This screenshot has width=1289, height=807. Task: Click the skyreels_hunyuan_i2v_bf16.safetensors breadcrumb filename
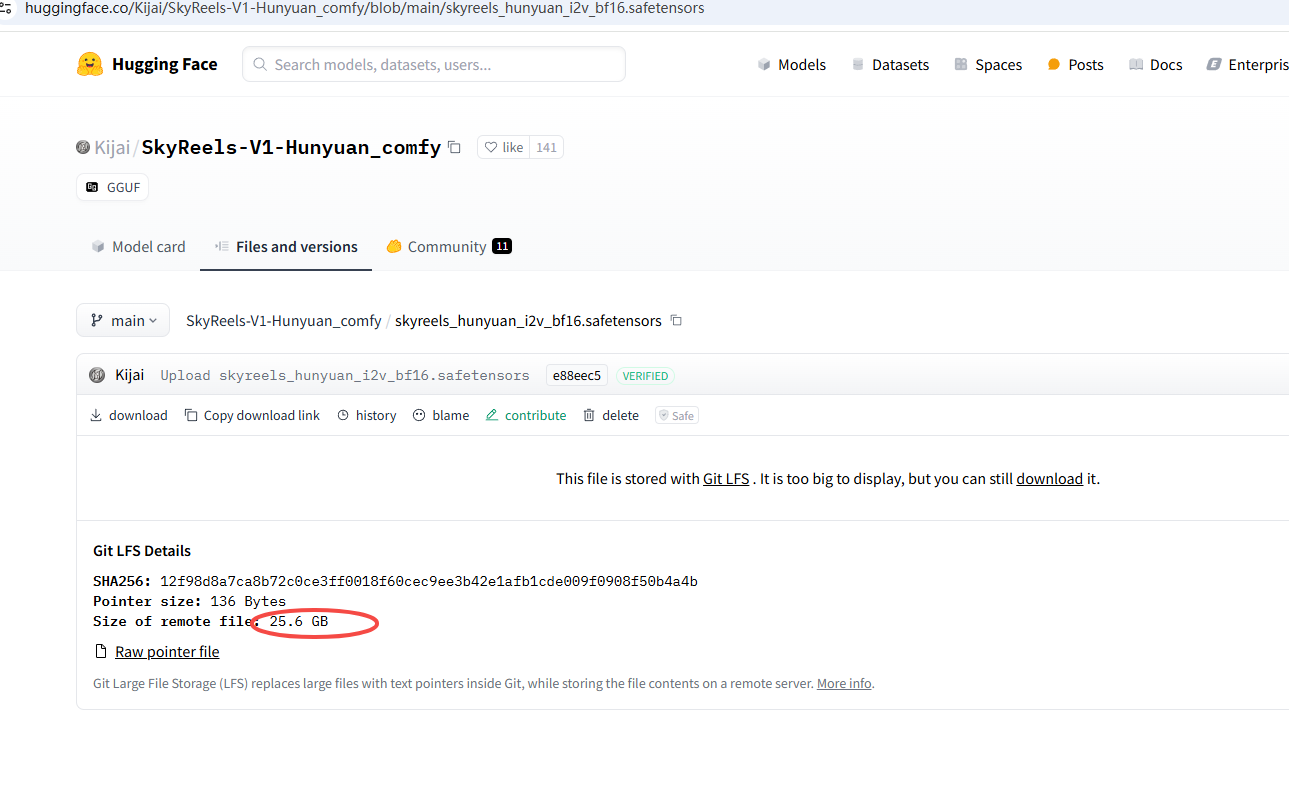pos(528,321)
